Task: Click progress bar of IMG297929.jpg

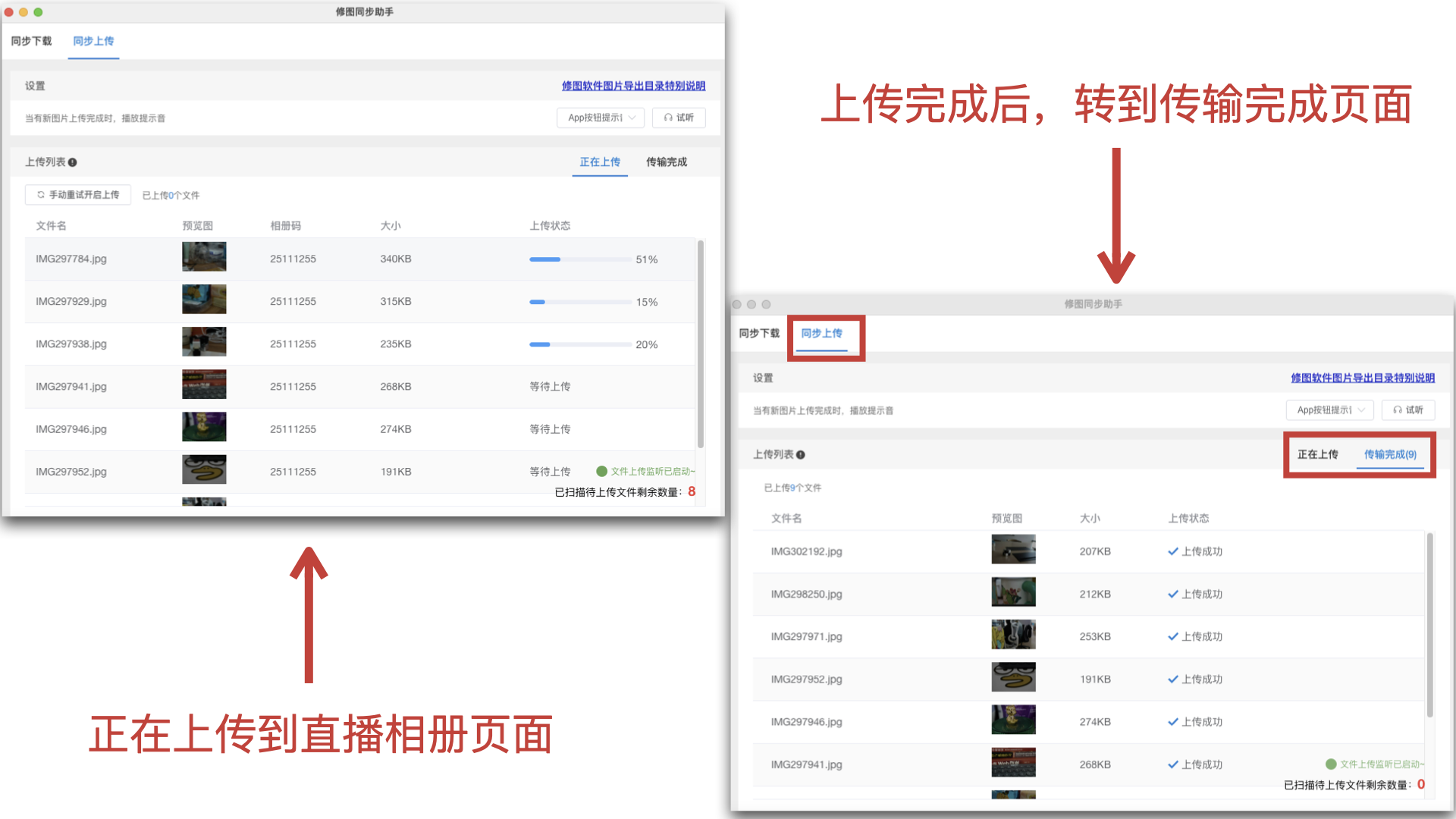Action: [x=580, y=302]
